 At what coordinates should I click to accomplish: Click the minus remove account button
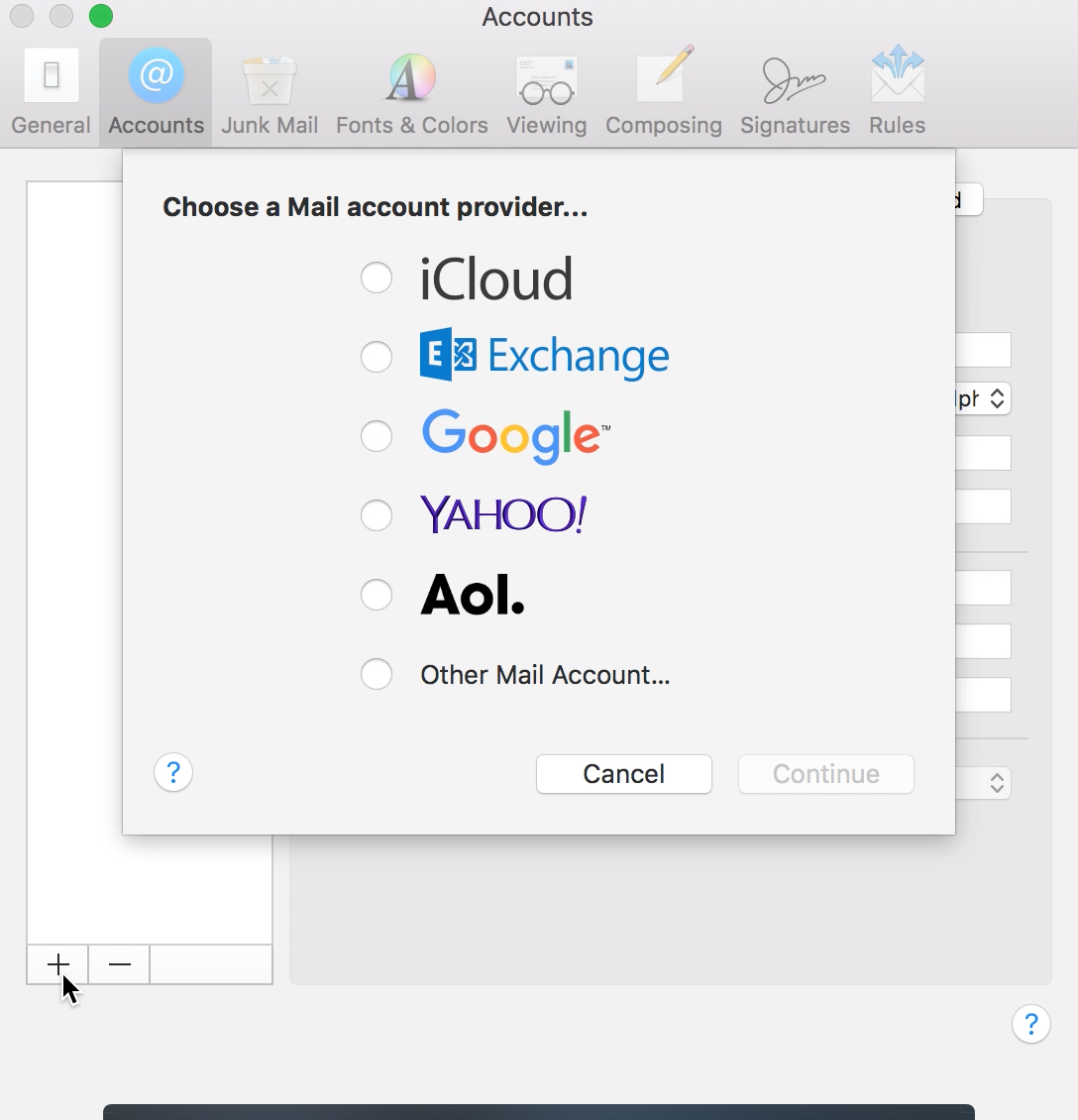coord(120,964)
